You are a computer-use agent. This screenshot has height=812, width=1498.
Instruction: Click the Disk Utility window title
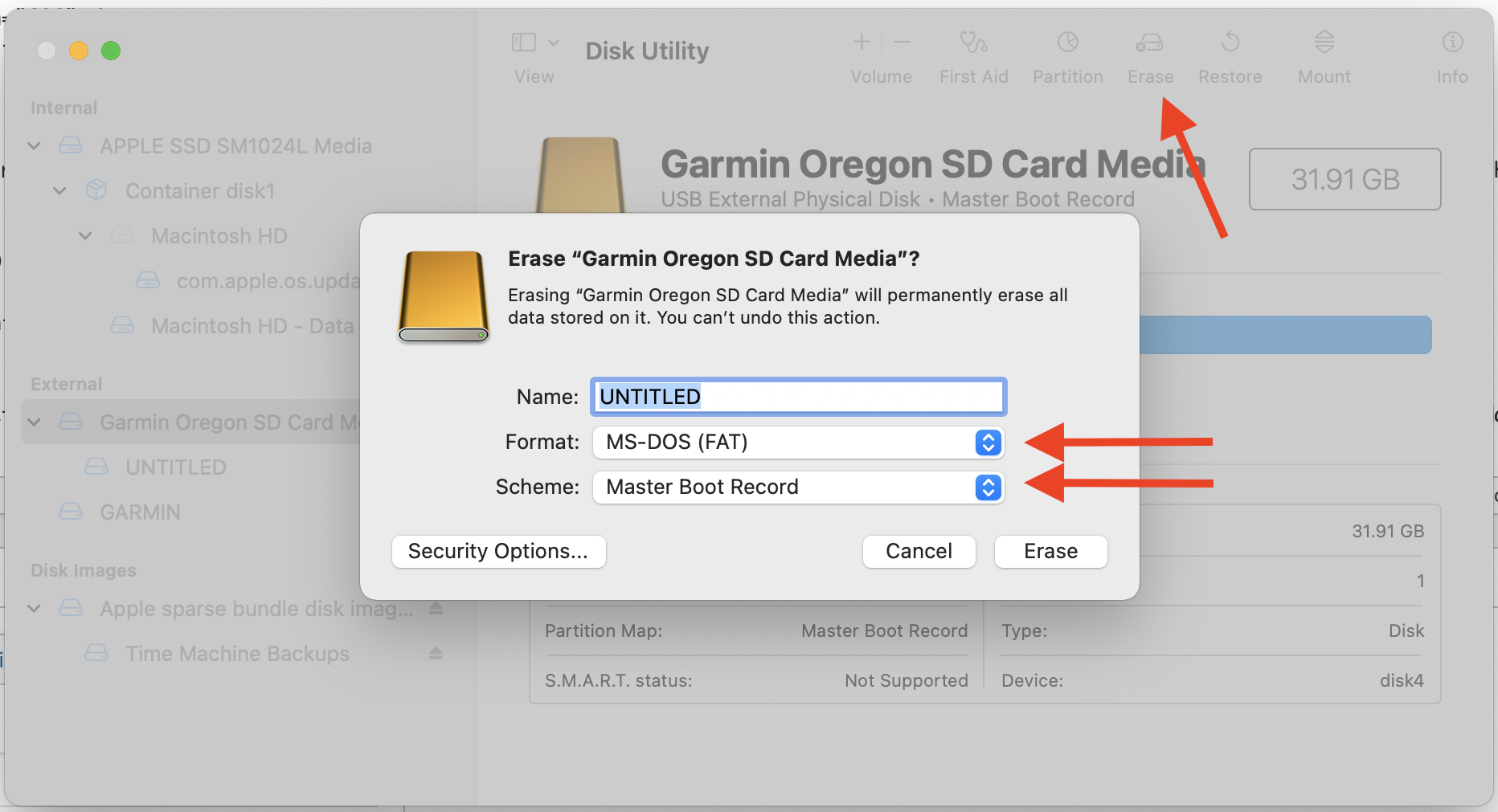click(x=647, y=51)
